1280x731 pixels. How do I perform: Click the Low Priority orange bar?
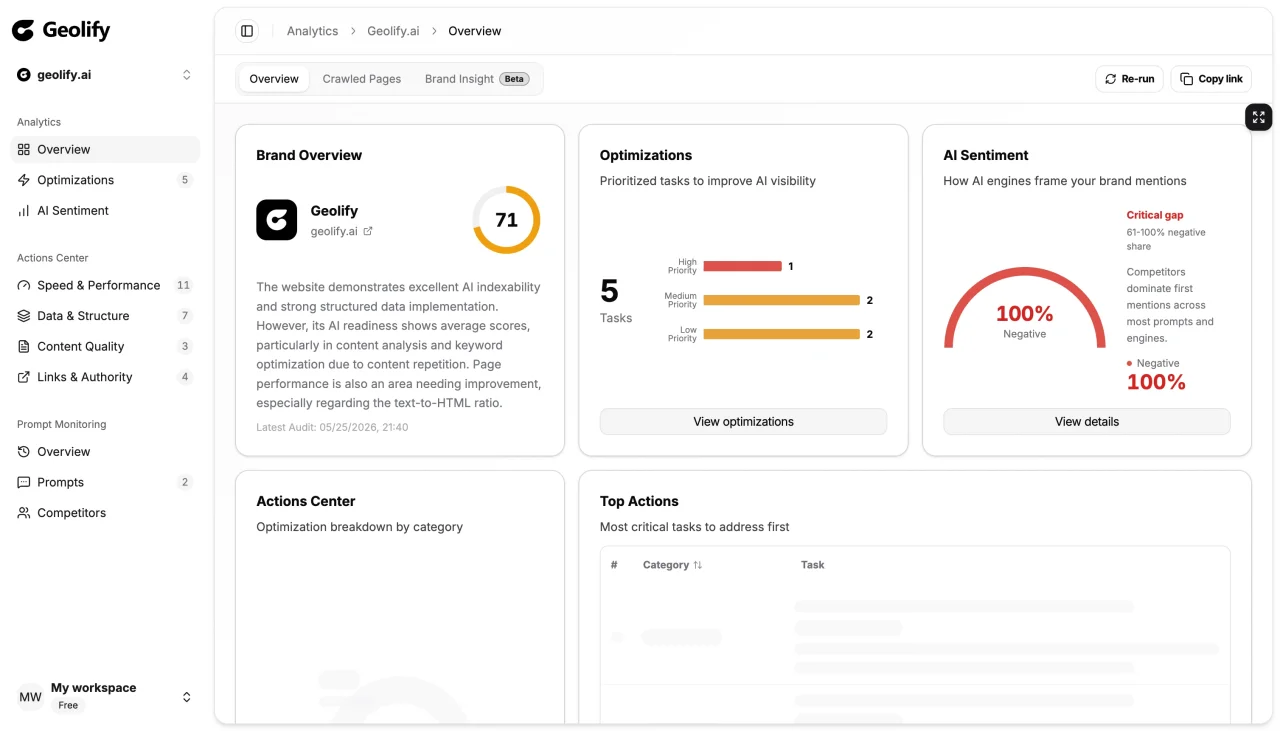(x=782, y=334)
